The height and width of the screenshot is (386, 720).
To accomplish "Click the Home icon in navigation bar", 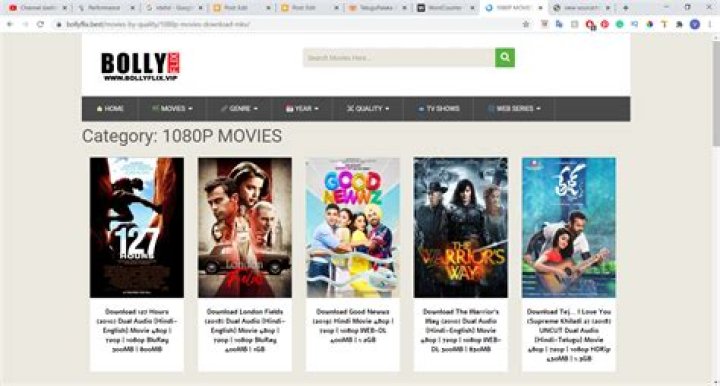I will pos(99,109).
